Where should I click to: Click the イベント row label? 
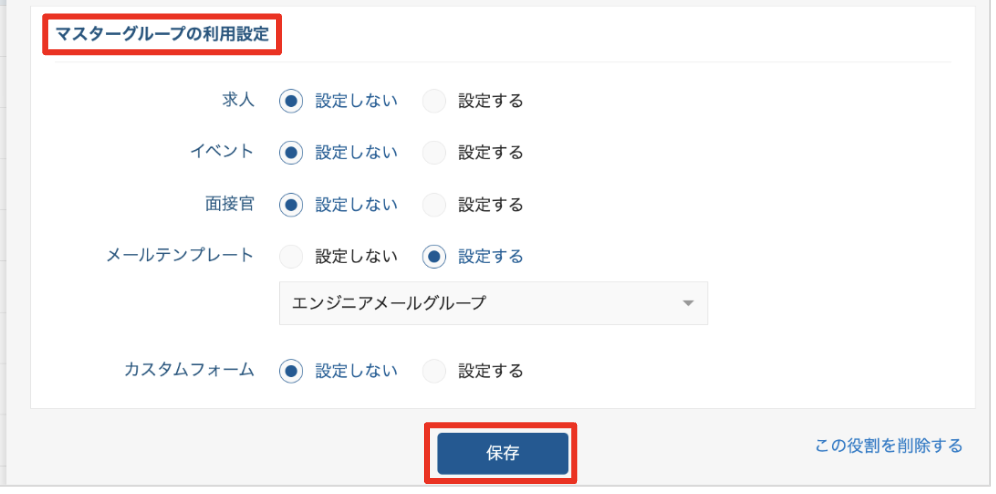point(222,152)
